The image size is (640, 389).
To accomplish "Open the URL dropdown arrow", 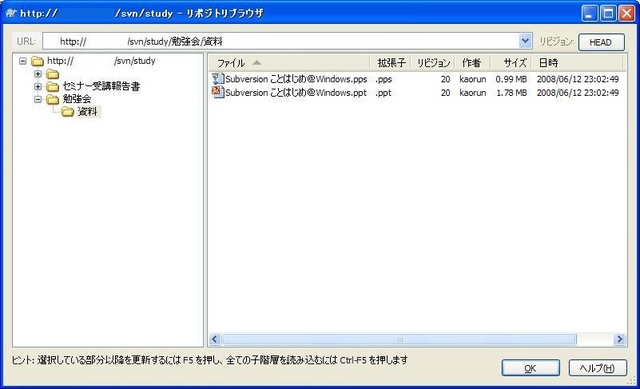I will tap(525, 41).
